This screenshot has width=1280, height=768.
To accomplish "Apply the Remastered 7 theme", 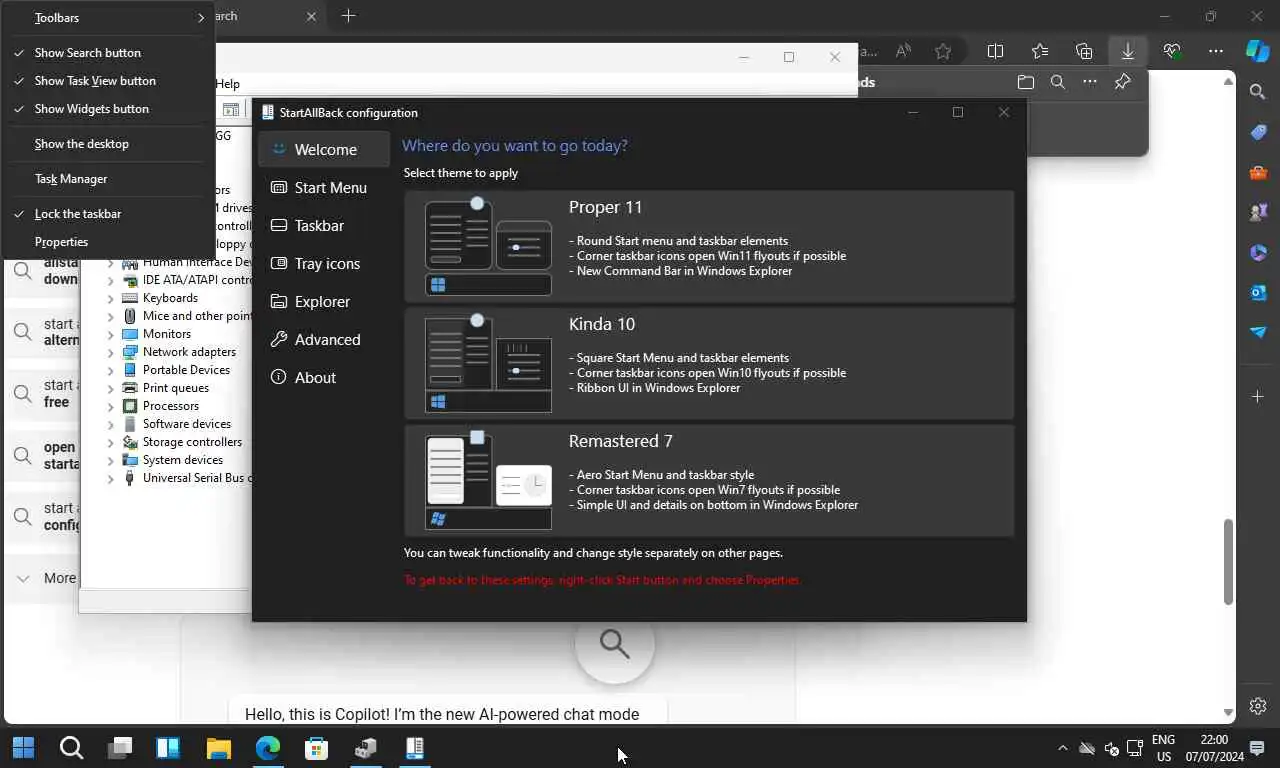I will [x=709, y=480].
